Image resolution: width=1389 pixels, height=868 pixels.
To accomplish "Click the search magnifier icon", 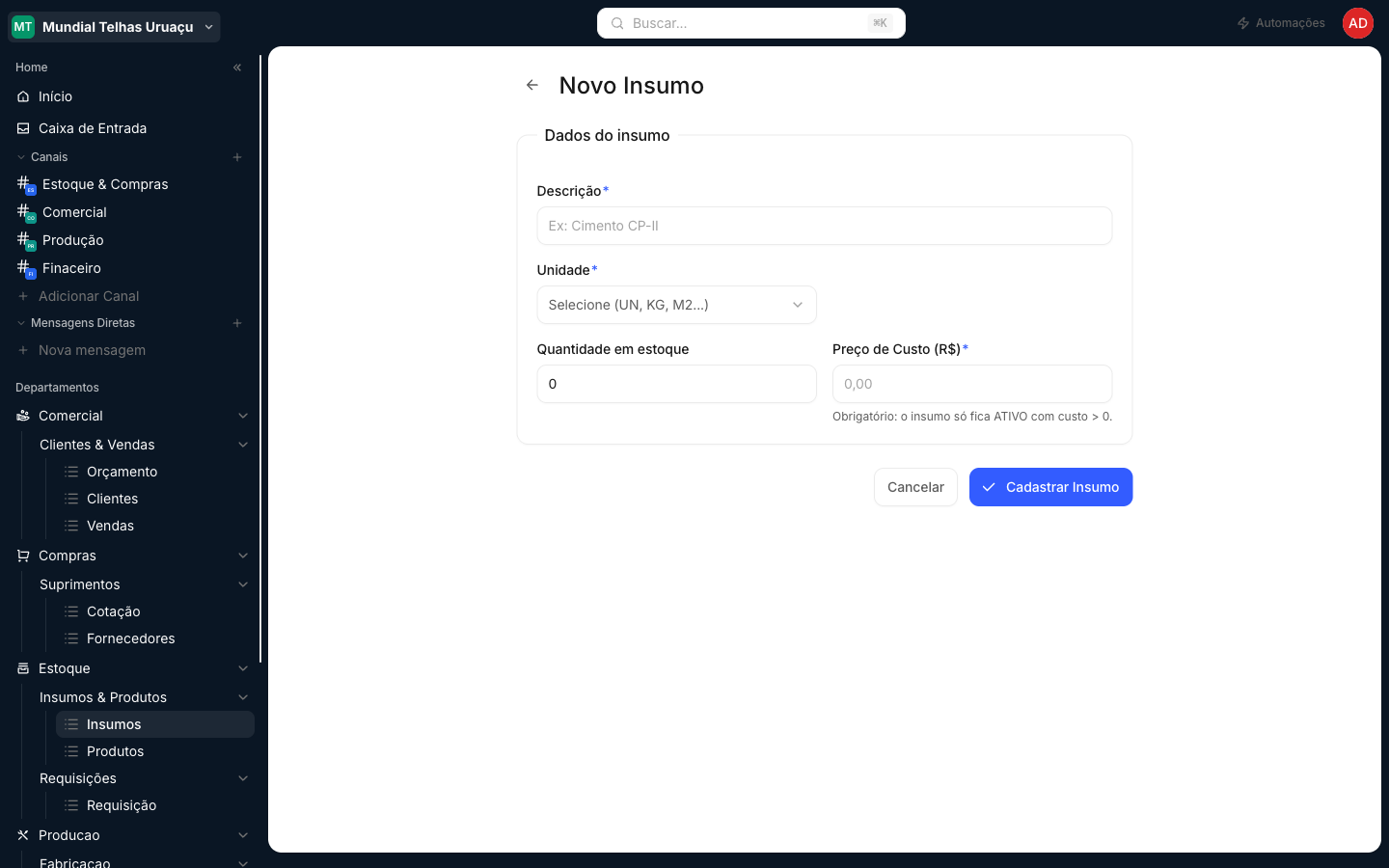I will click(x=617, y=23).
